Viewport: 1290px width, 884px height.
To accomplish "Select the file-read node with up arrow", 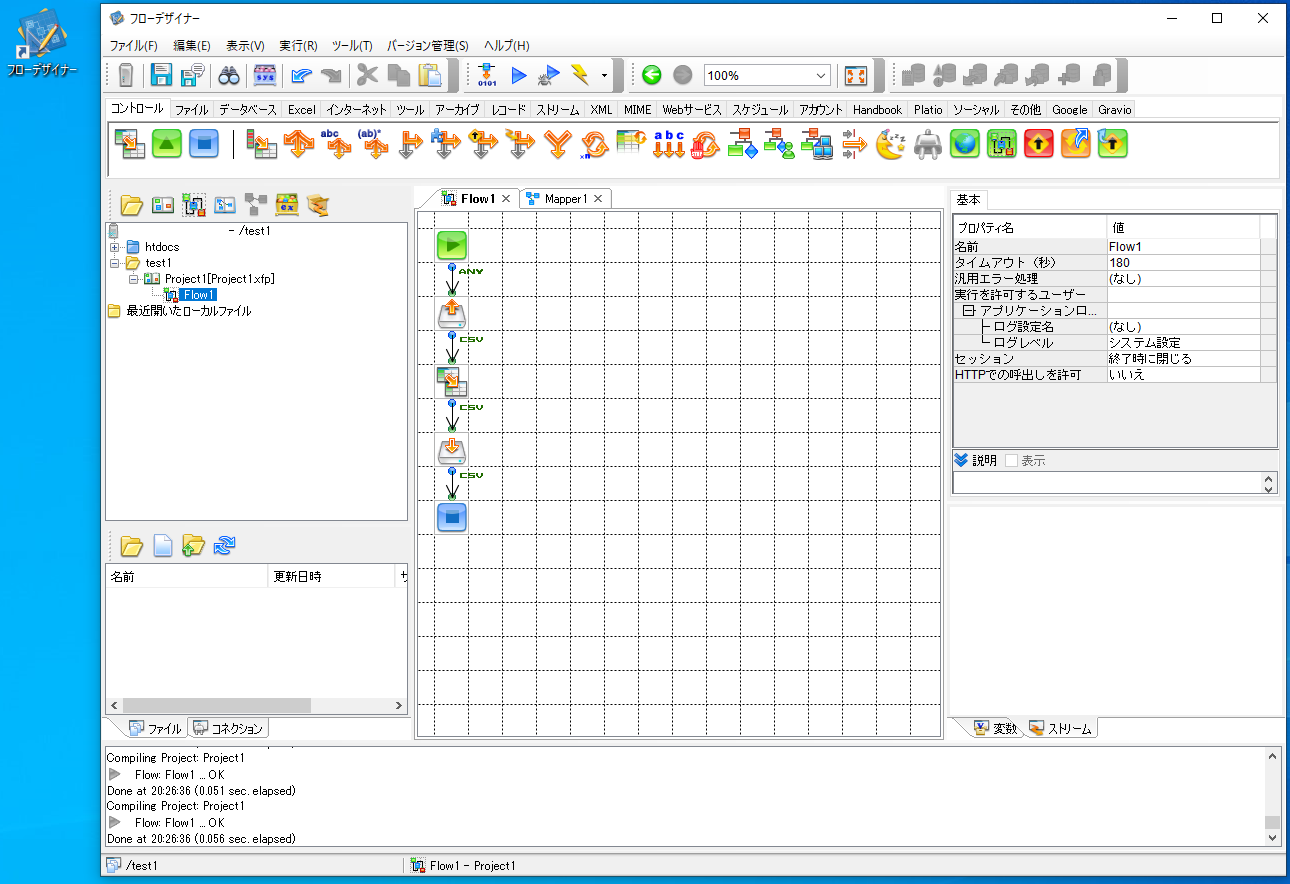I will point(452,314).
